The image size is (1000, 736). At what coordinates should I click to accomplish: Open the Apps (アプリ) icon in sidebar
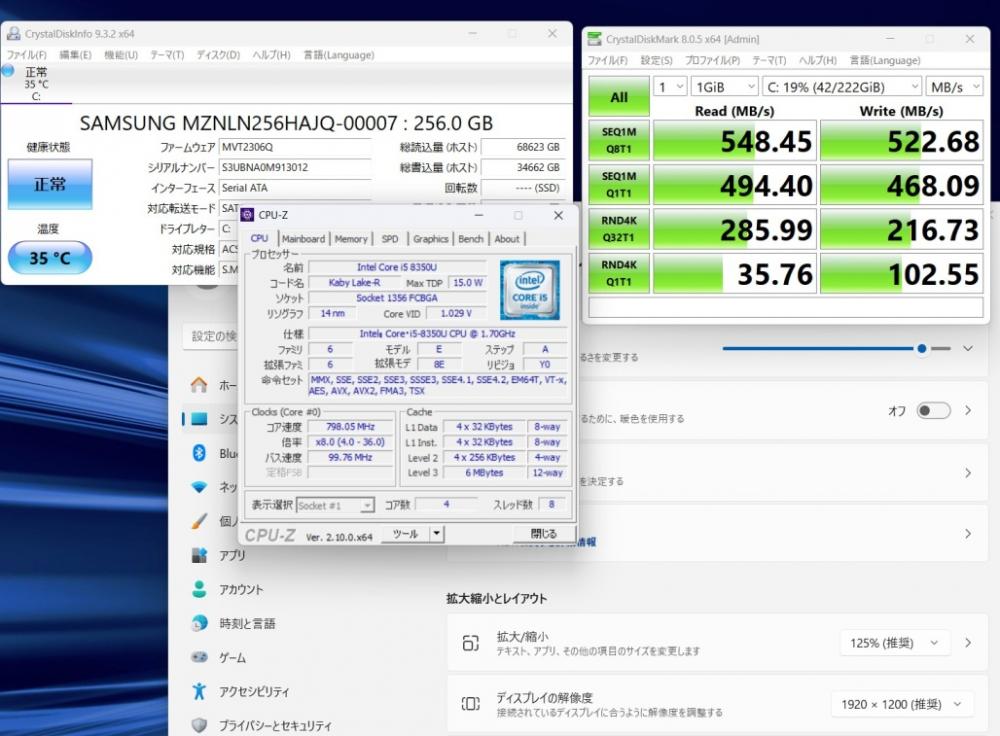point(199,556)
